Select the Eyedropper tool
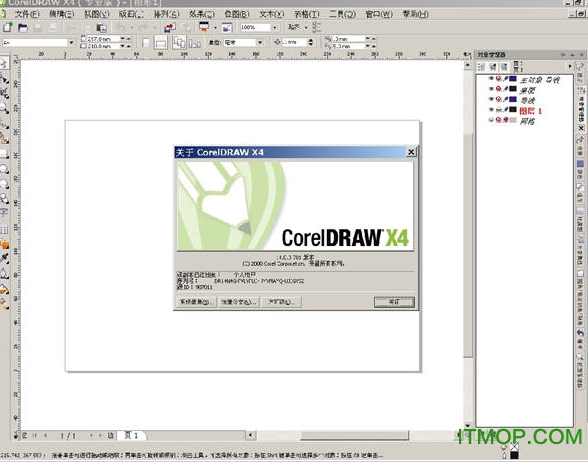Viewport: 588px width, 462px height. (4, 258)
